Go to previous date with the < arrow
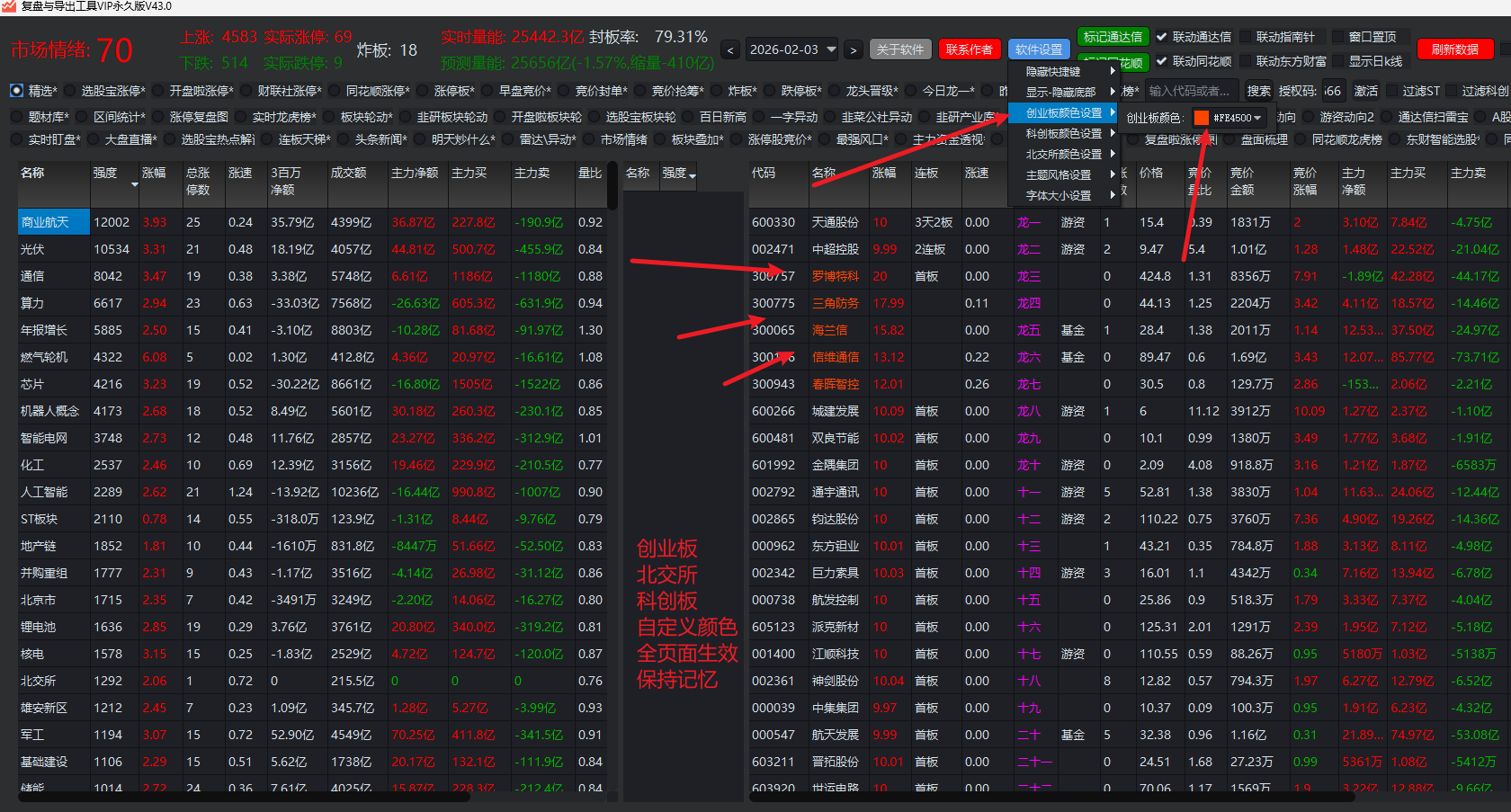 [731, 50]
